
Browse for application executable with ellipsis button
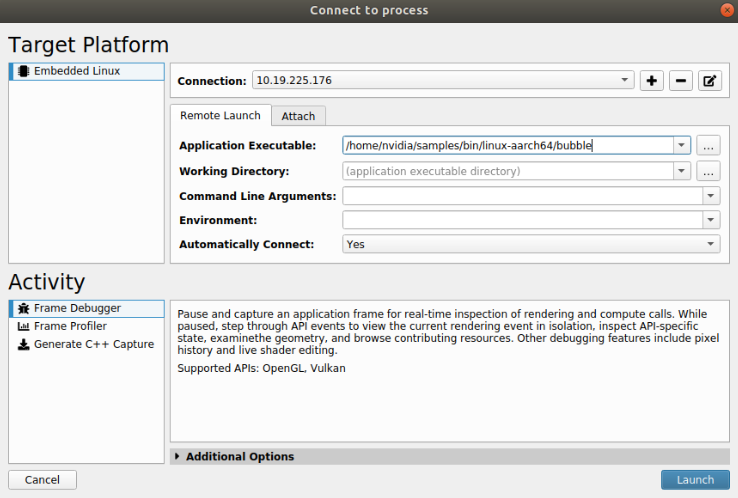click(708, 146)
